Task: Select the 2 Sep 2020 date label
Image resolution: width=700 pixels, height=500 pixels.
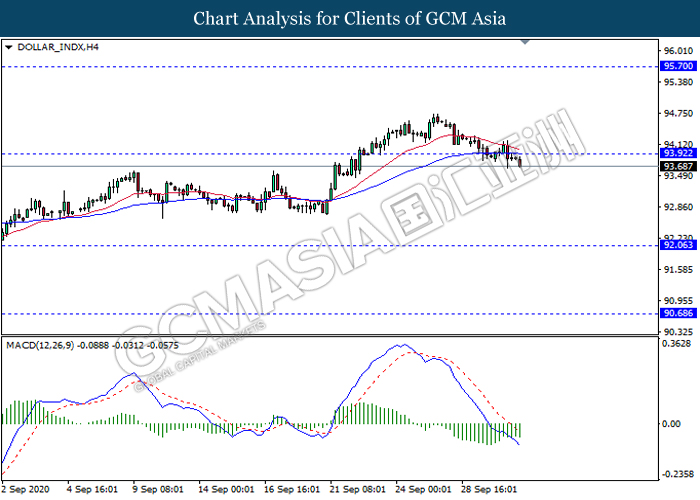Action: pyautogui.click(x=27, y=491)
